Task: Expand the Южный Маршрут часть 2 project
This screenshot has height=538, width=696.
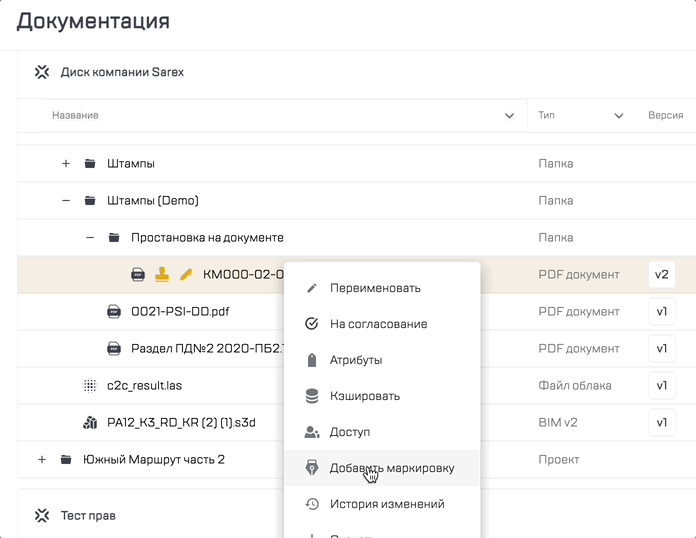Action: click(x=42, y=460)
